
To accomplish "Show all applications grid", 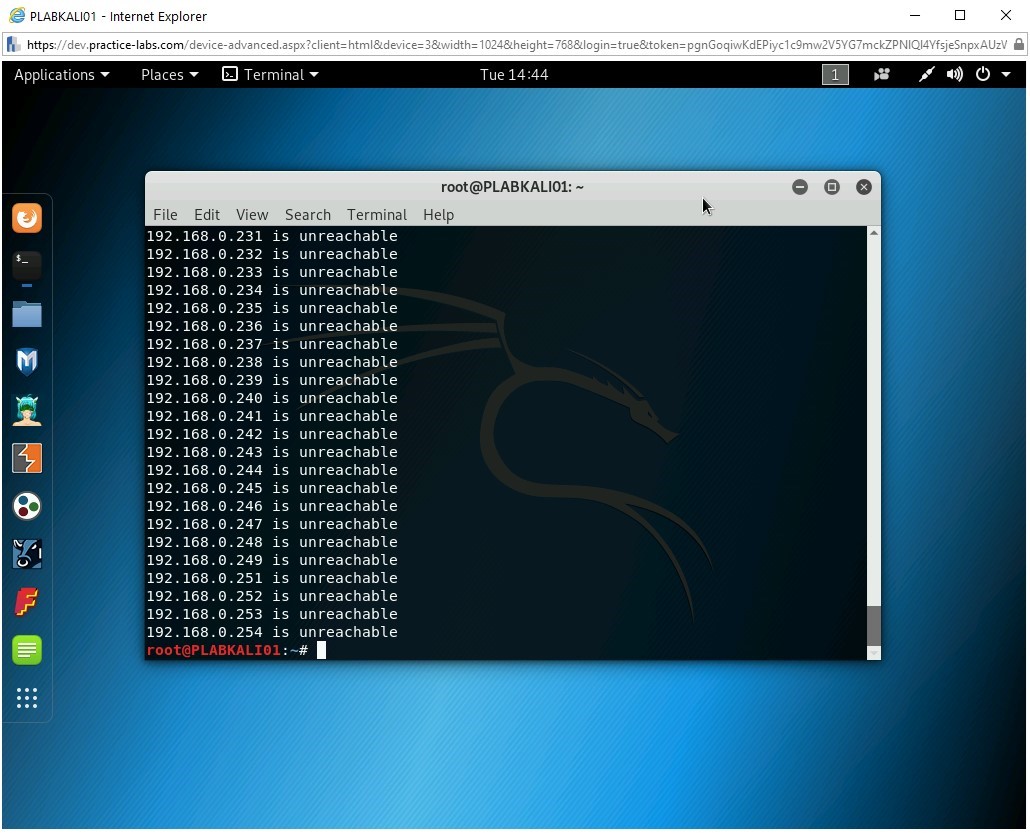I will click(x=27, y=698).
